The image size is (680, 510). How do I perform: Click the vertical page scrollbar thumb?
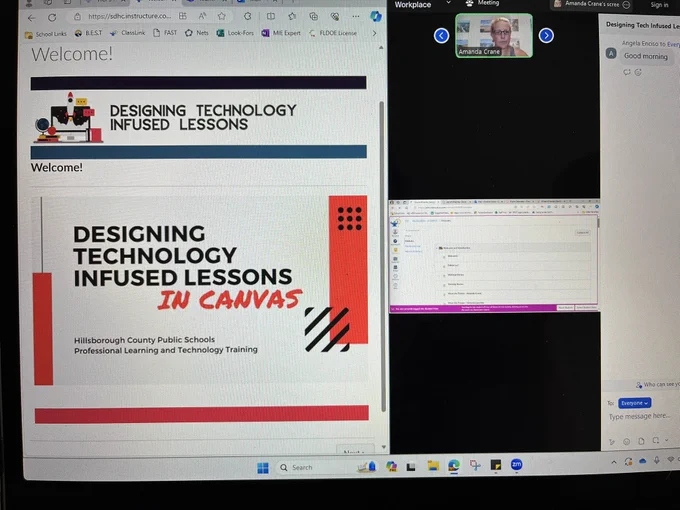(x=382, y=256)
